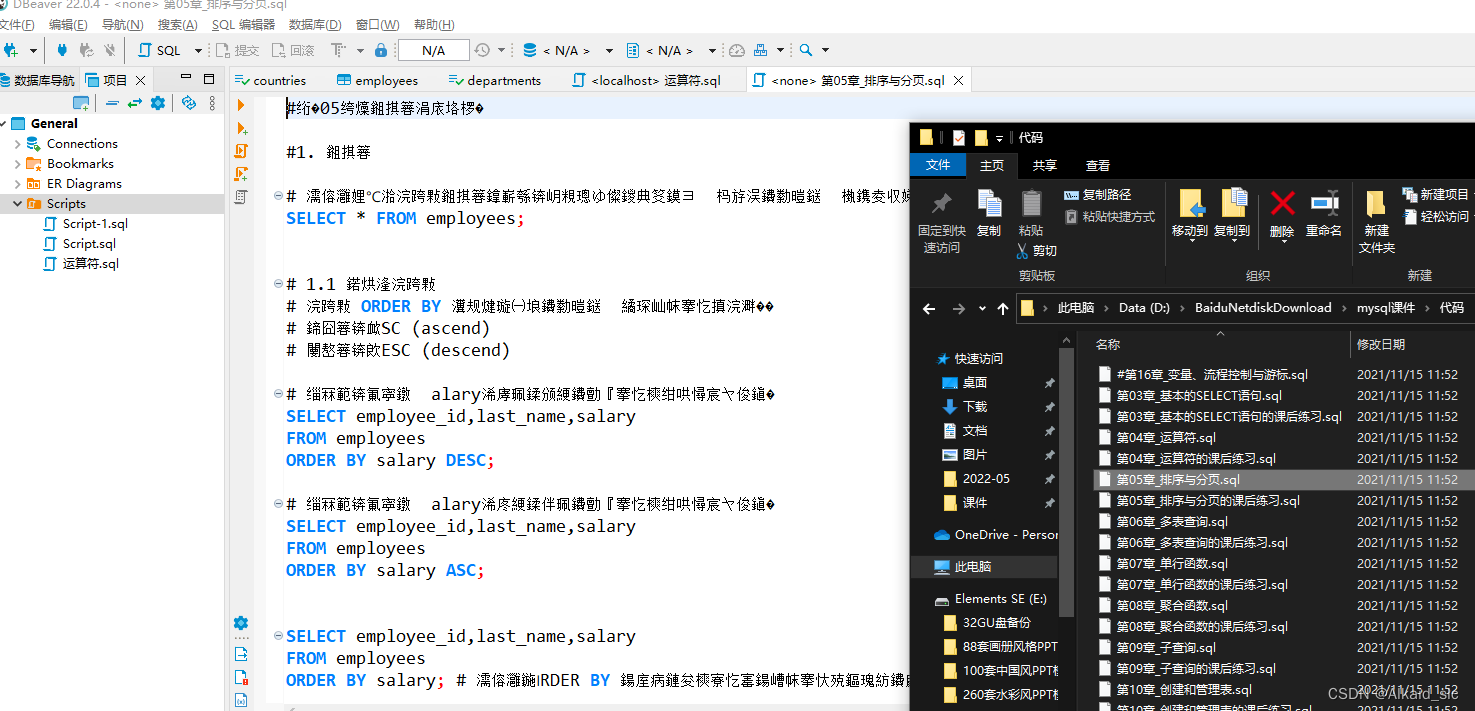Execute SQL in new tab icon
This screenshot has width=1475, height=711.
241,128
